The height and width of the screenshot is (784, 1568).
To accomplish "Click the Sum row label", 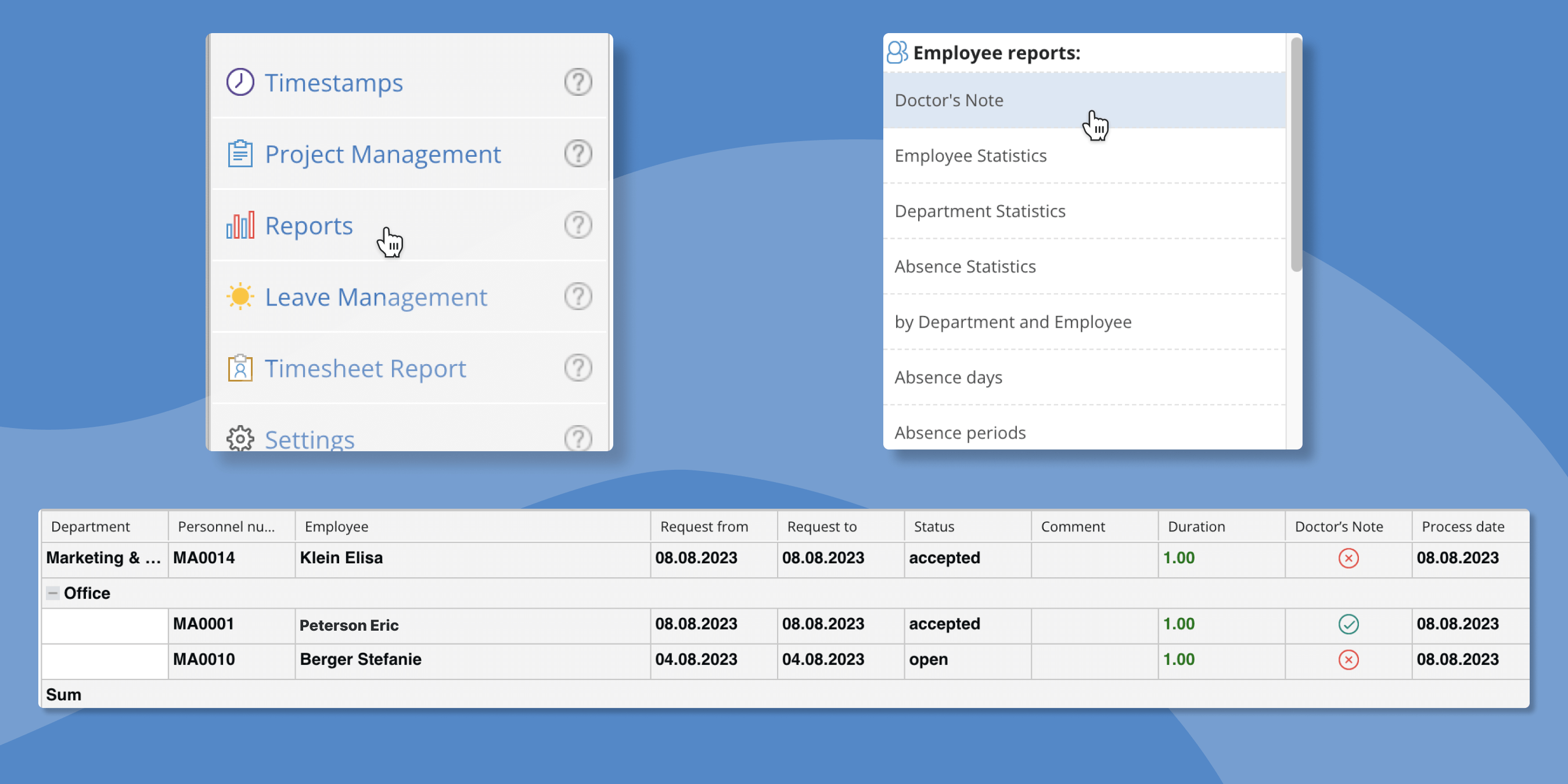I will [63, 695].
